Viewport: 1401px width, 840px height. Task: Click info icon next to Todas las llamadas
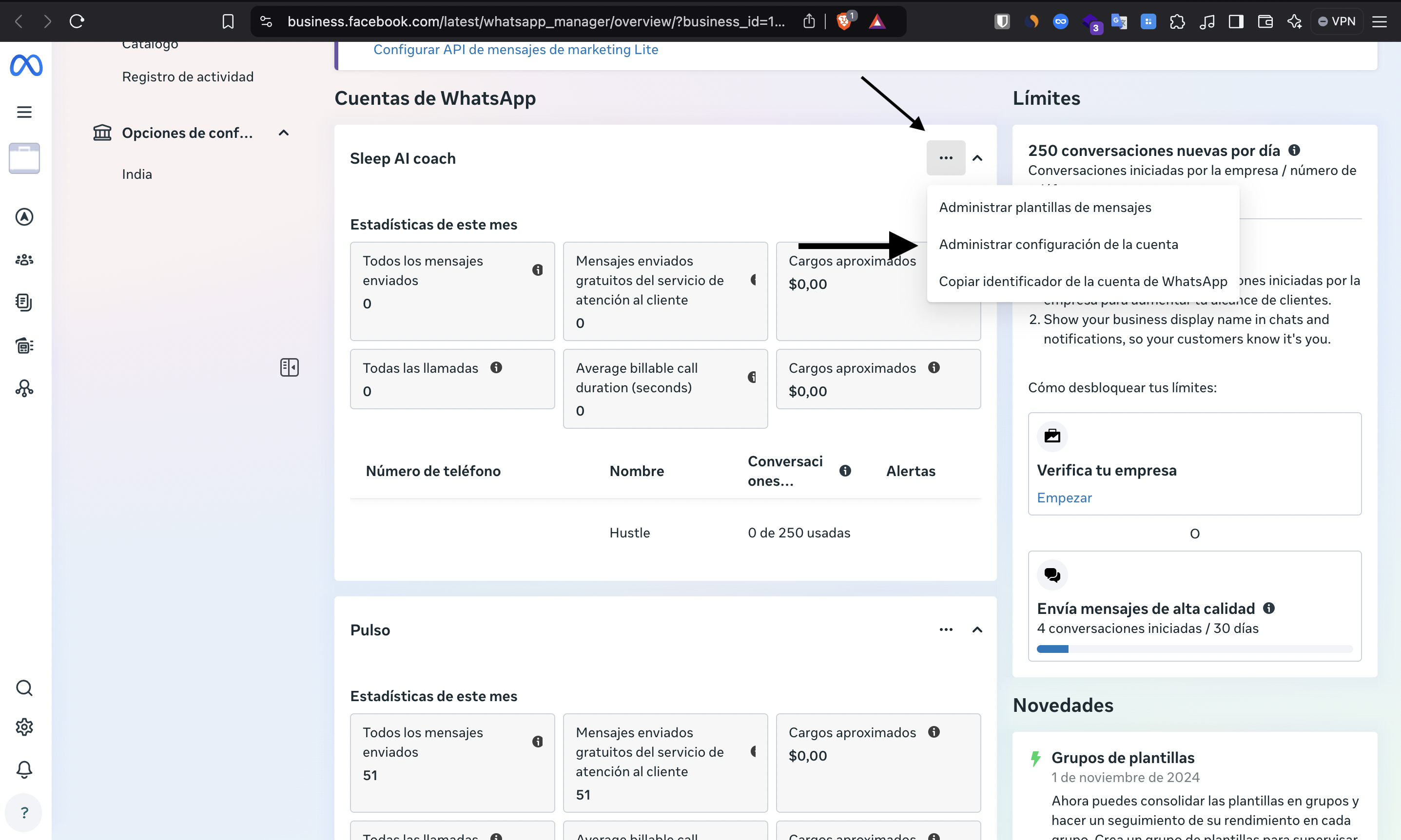tap(496, 367)
